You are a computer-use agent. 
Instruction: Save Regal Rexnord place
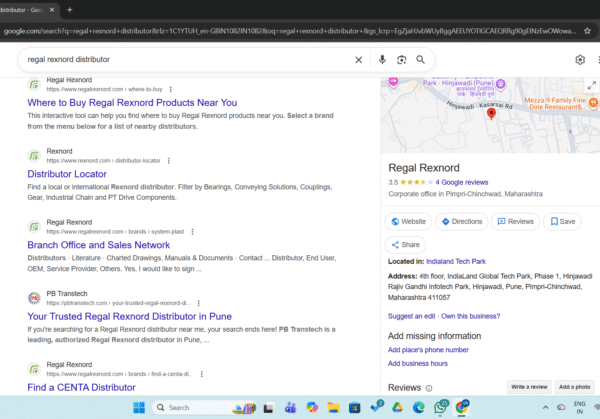561,221
